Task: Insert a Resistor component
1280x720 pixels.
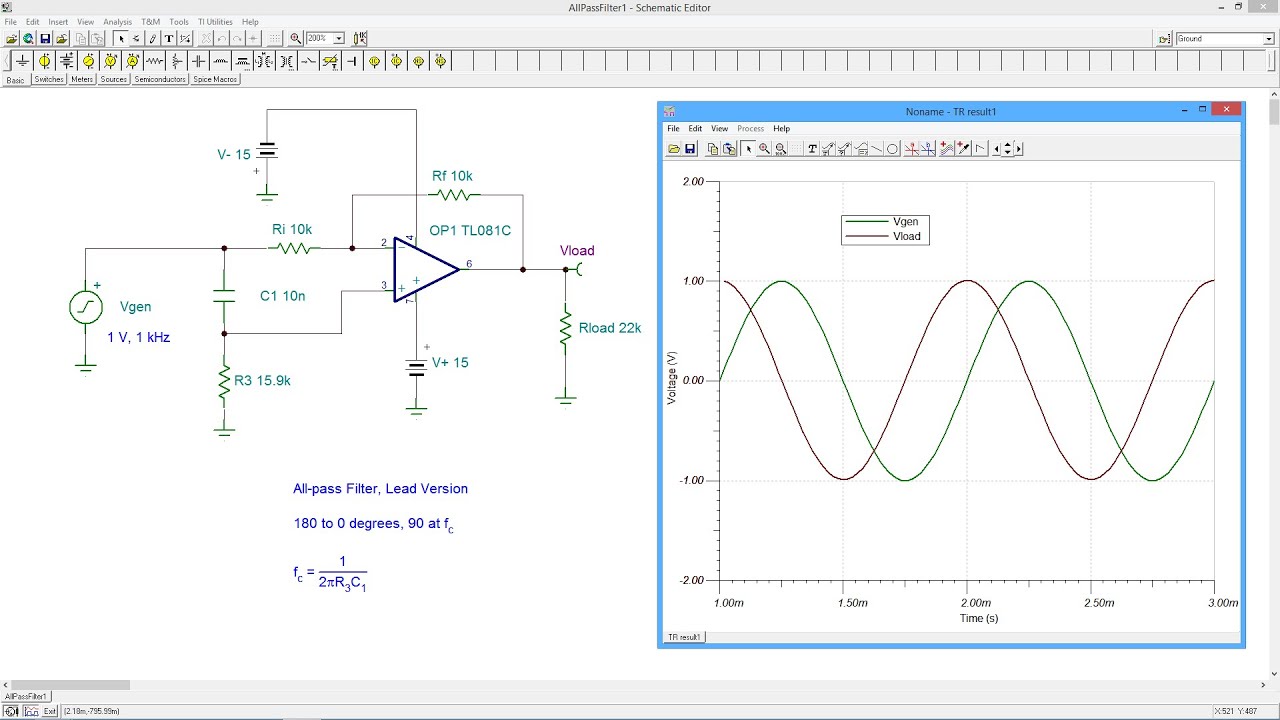Action: click(154, 61)
